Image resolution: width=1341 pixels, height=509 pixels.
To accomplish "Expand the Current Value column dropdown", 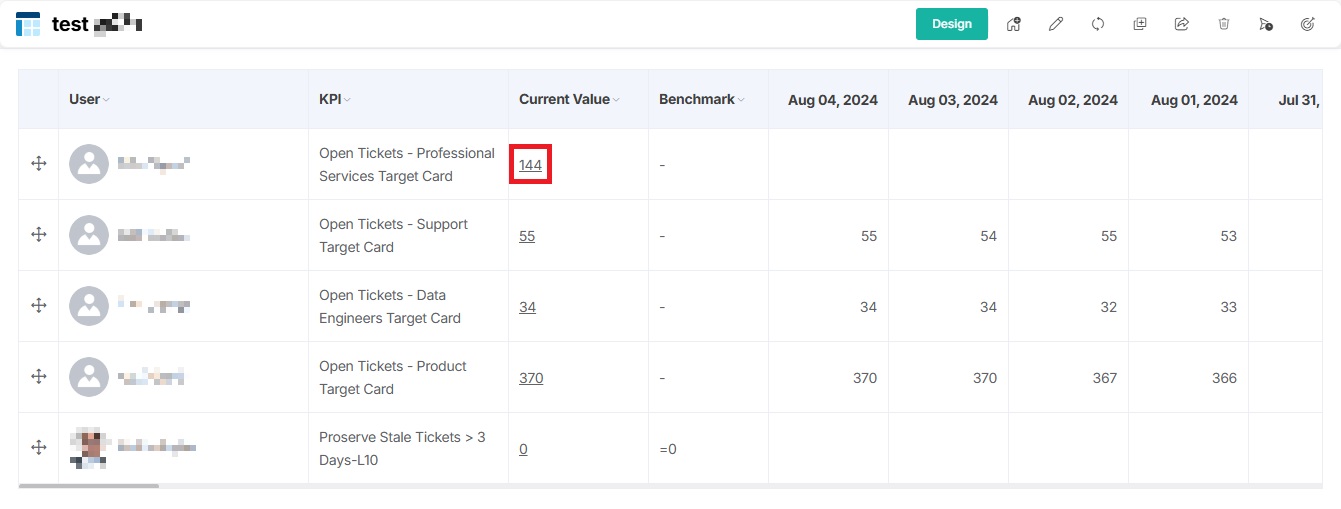I will coord(617,100).
